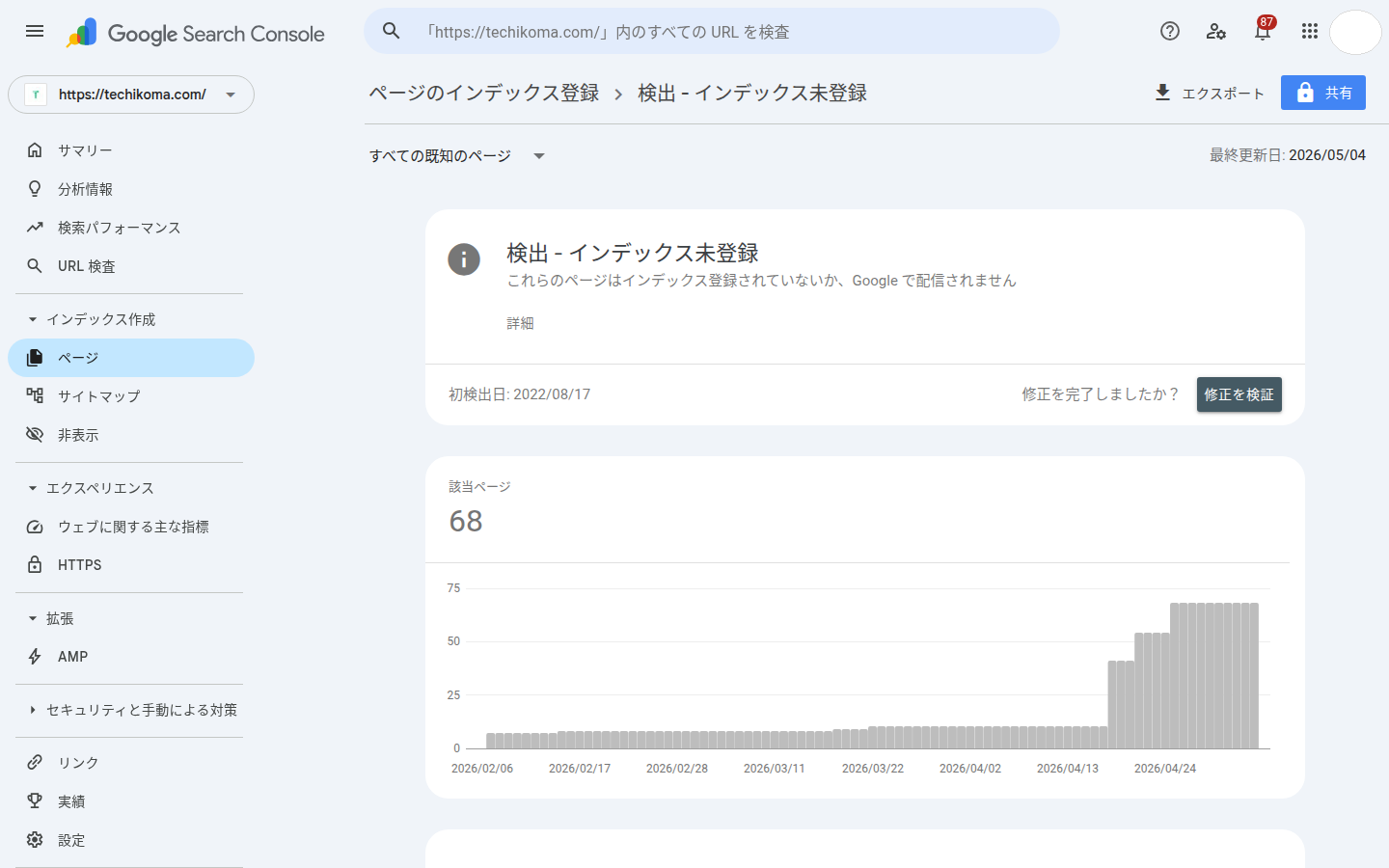The height and width of the screenshot is (868, 1389).
Task: Click the trend icon beside 検索パフォーマンス
Action: pyautogui.click(x=35, y=227)
